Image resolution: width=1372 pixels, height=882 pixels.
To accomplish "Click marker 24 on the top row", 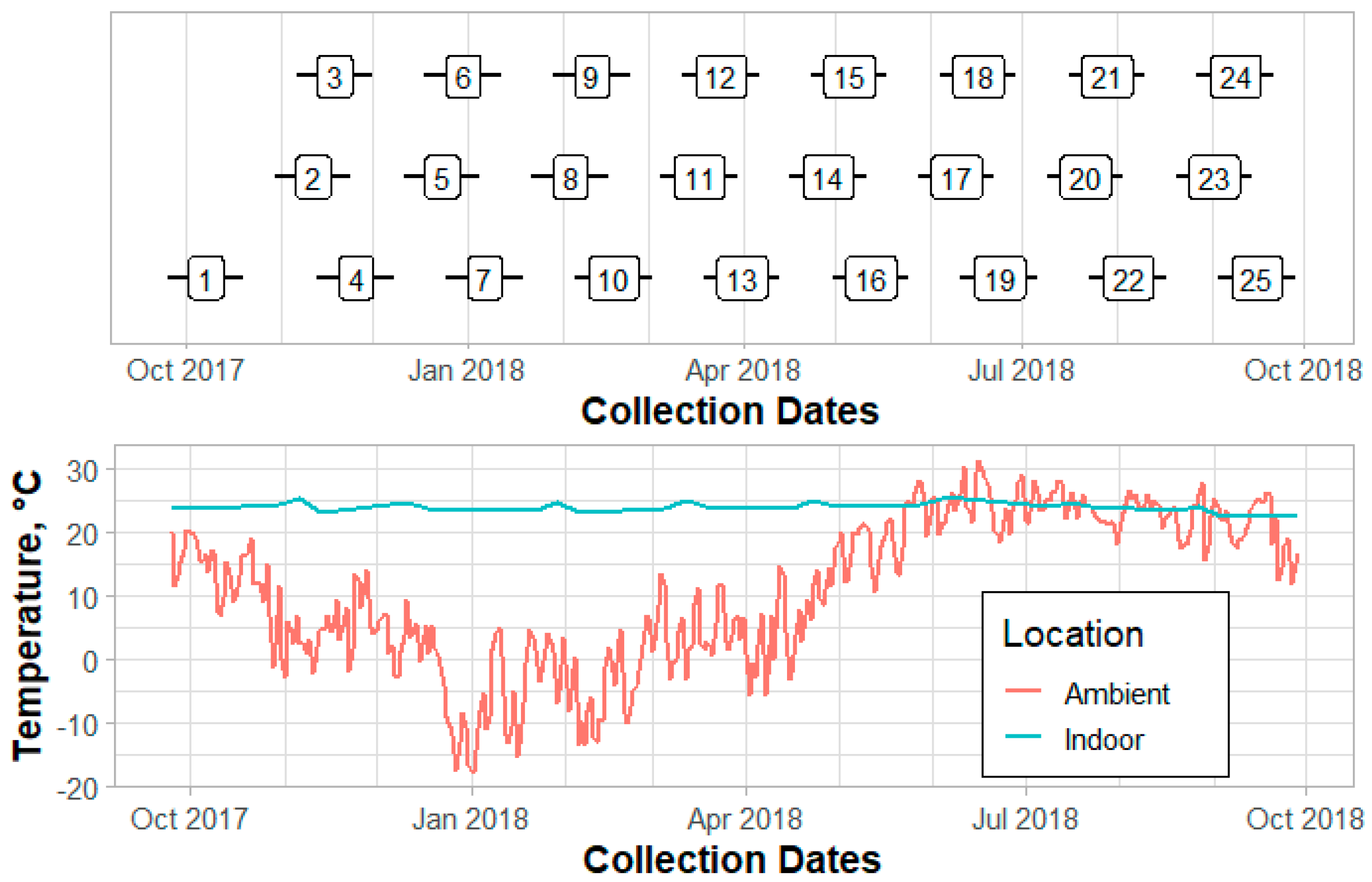I will pyautogui.click(x=1236, y=77).
